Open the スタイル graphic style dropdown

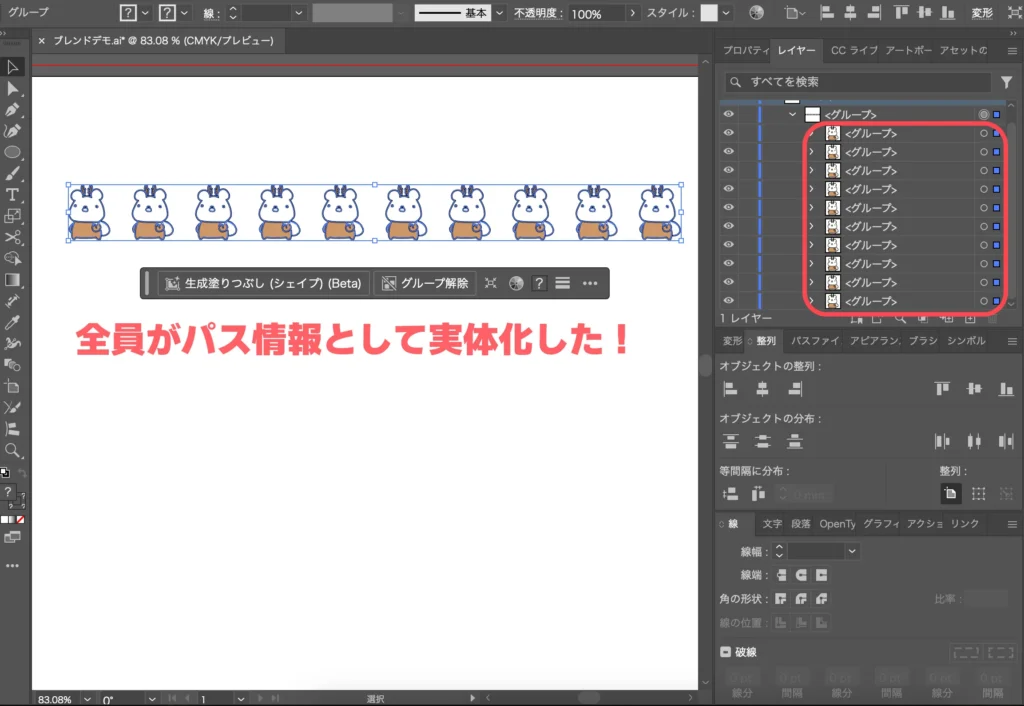click(x=727, y=14)
